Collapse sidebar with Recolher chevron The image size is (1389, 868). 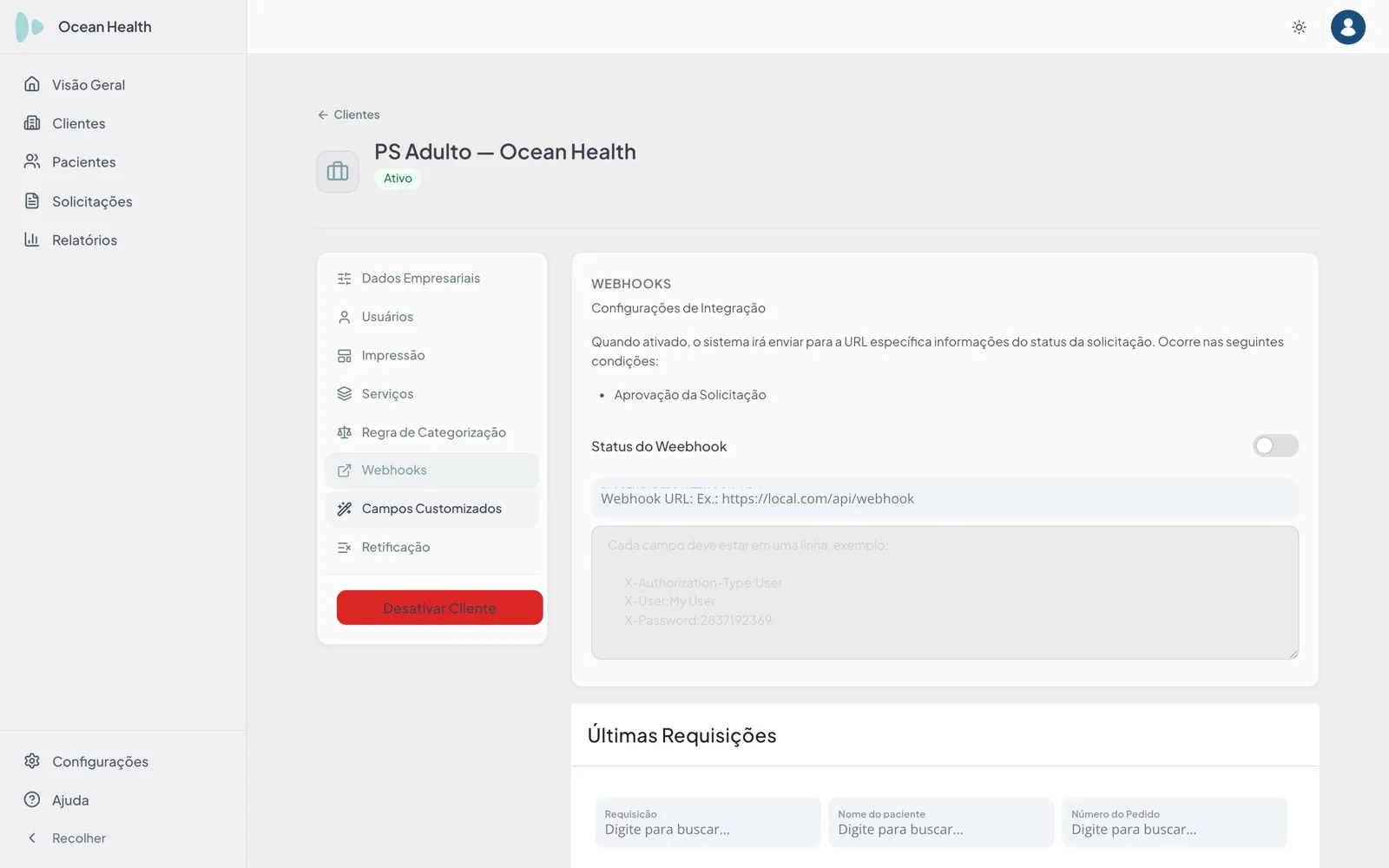click(x=32, y=838)
